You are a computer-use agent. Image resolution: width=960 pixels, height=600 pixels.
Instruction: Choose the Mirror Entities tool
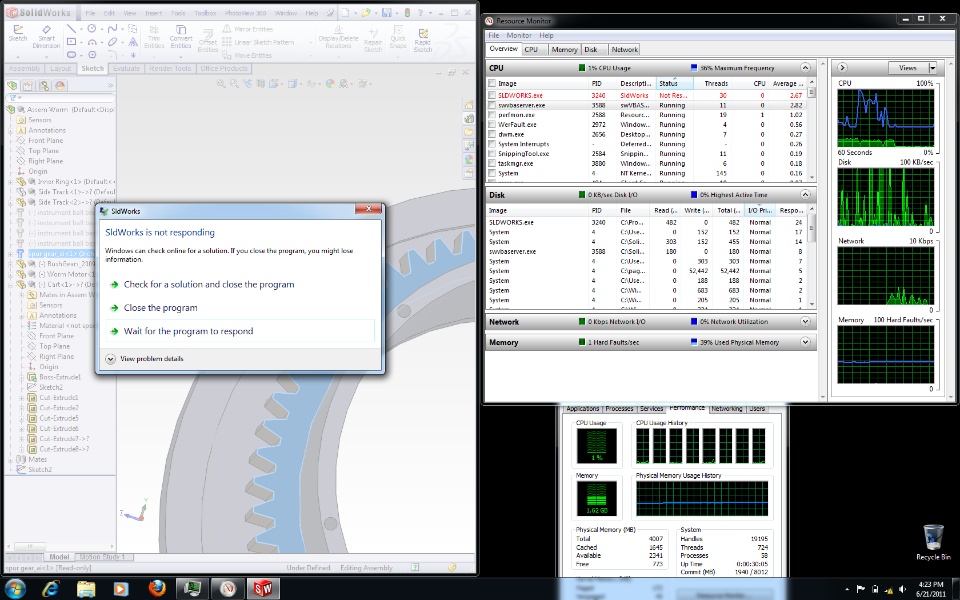pyautogui.click(x=248, y=29)
